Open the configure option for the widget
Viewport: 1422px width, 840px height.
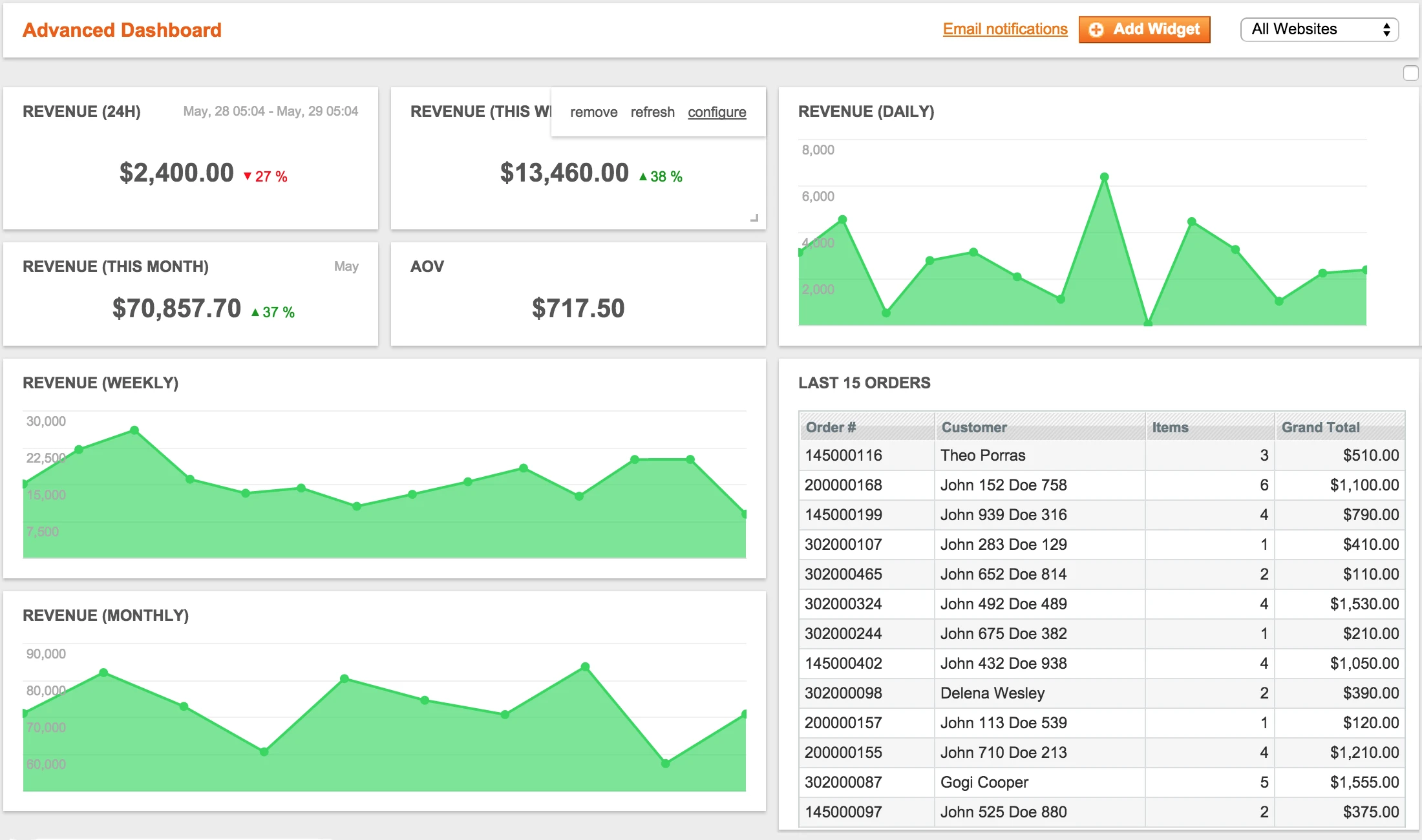[x=717, y=112]
